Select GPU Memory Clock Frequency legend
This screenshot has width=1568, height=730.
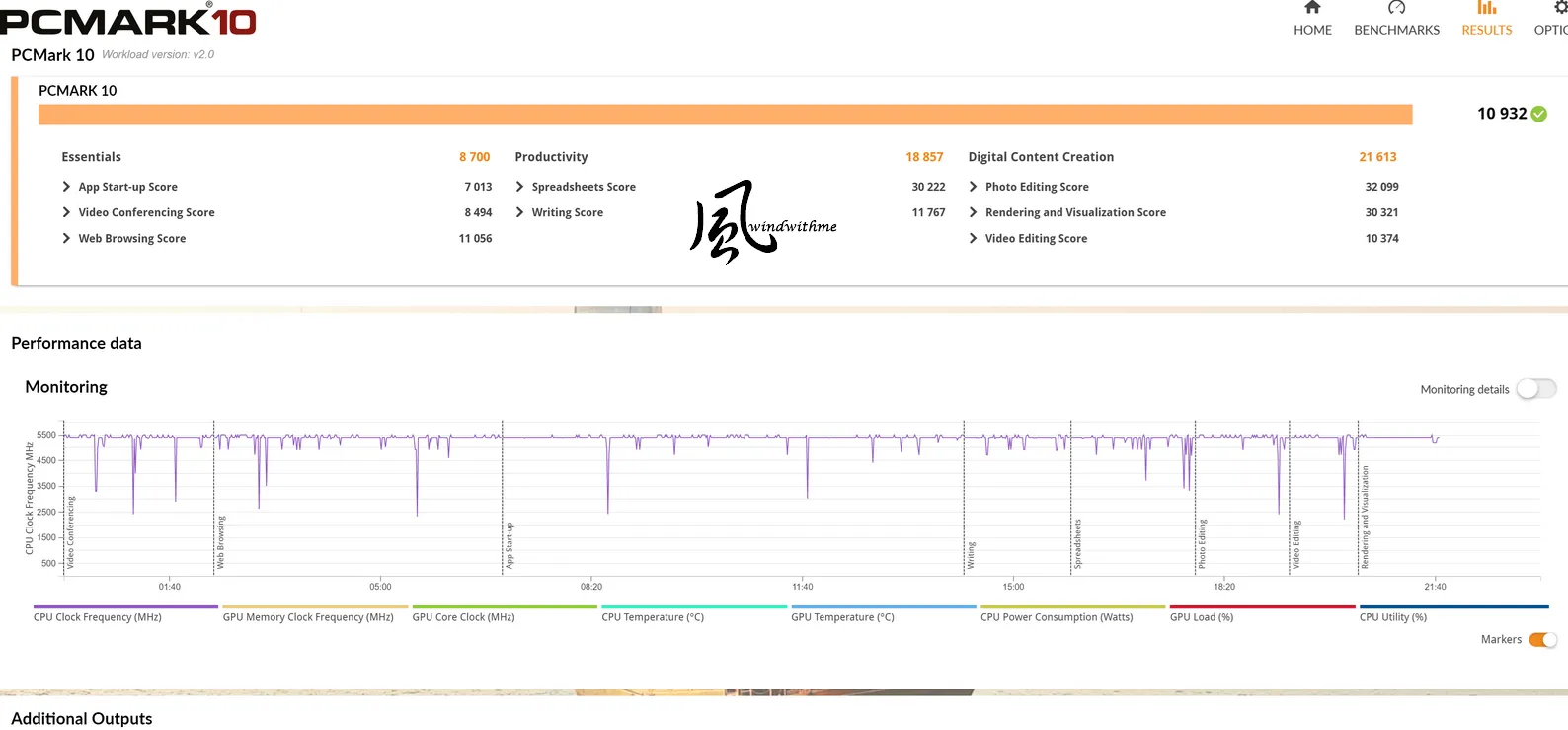point(308,617)
